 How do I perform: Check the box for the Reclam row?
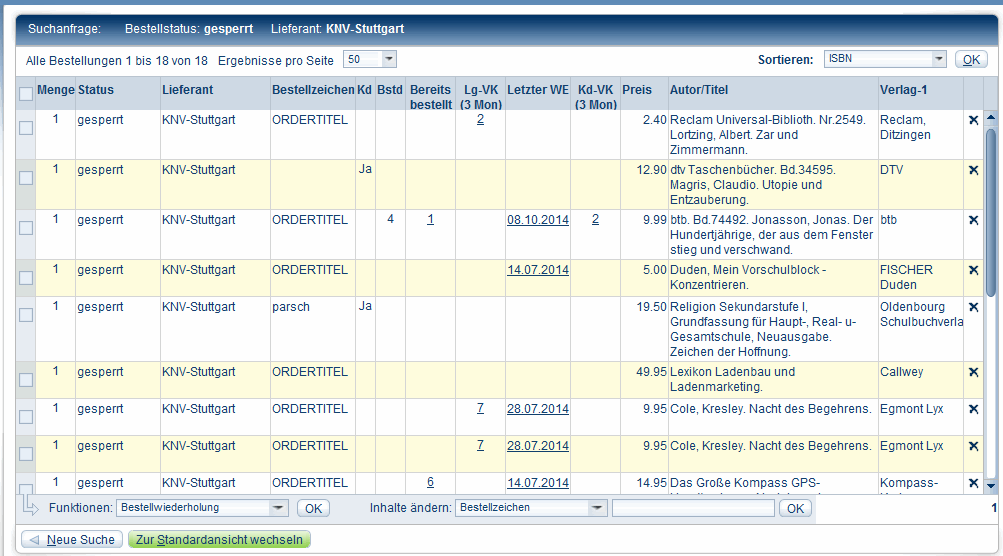(x=26, y=128)
